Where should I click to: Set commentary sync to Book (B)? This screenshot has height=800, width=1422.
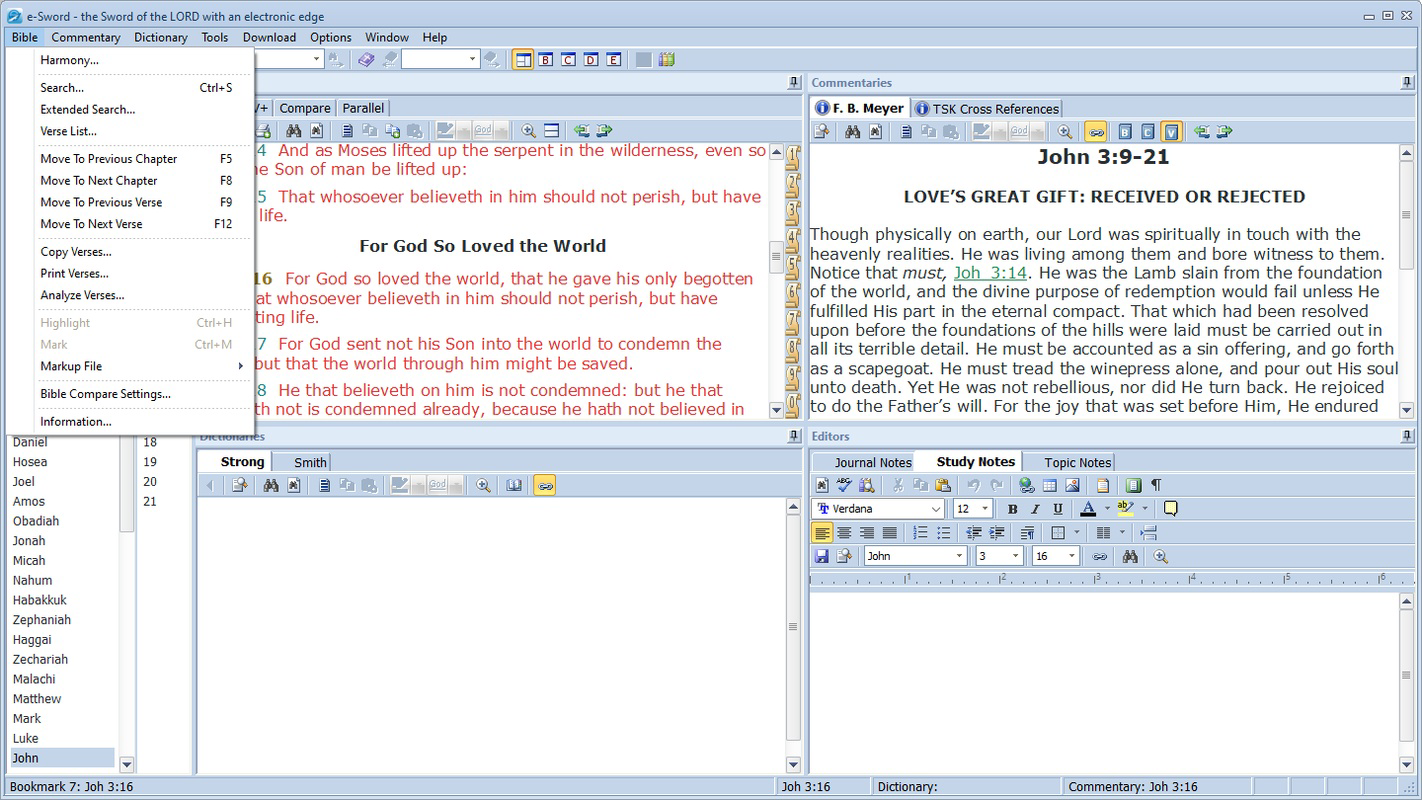click(x=1125, y=132)
